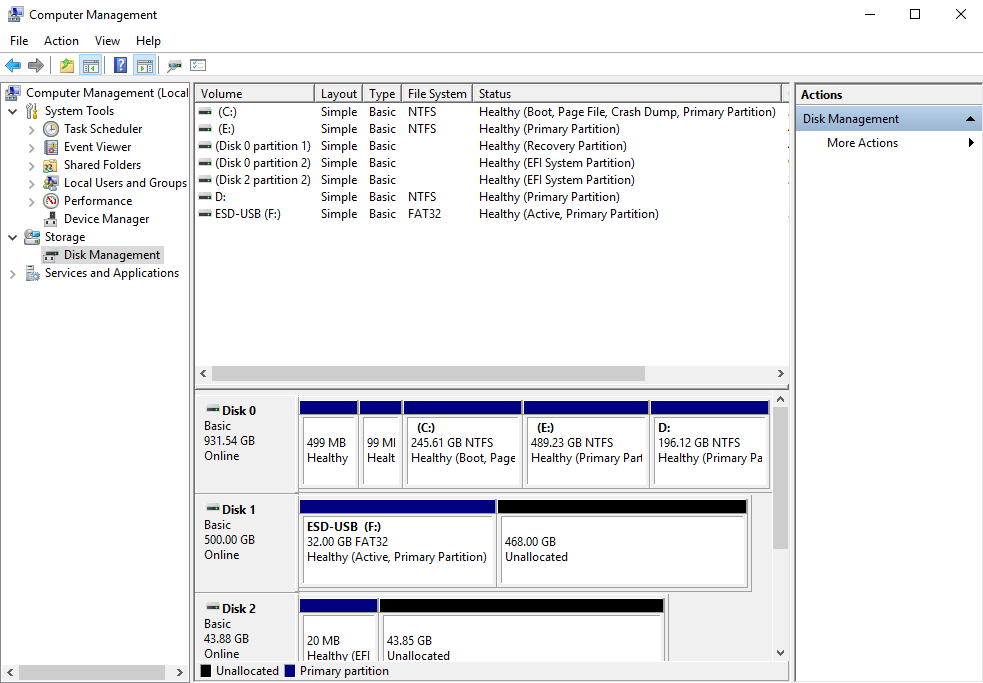Open the Action menu
This screenshot has height=683, width=983.
click(61, 40)
